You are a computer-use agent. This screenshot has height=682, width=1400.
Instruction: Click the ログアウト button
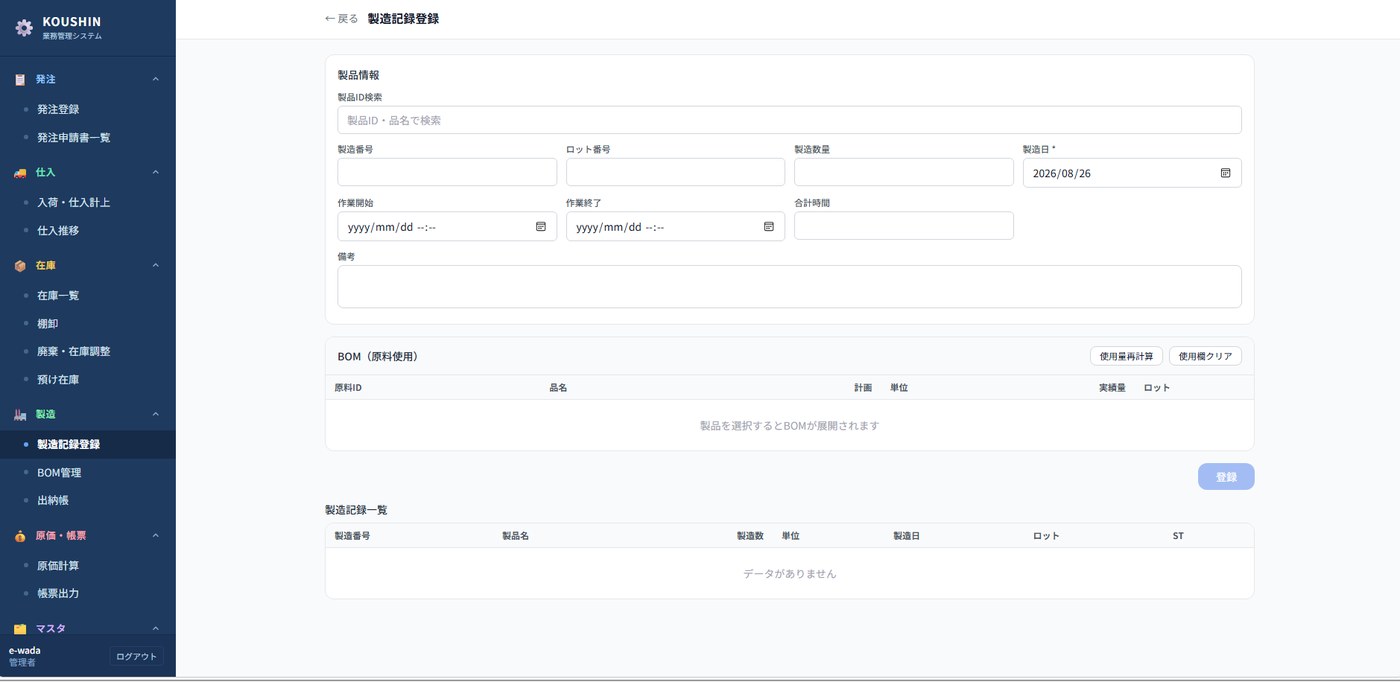coord(136,656)
